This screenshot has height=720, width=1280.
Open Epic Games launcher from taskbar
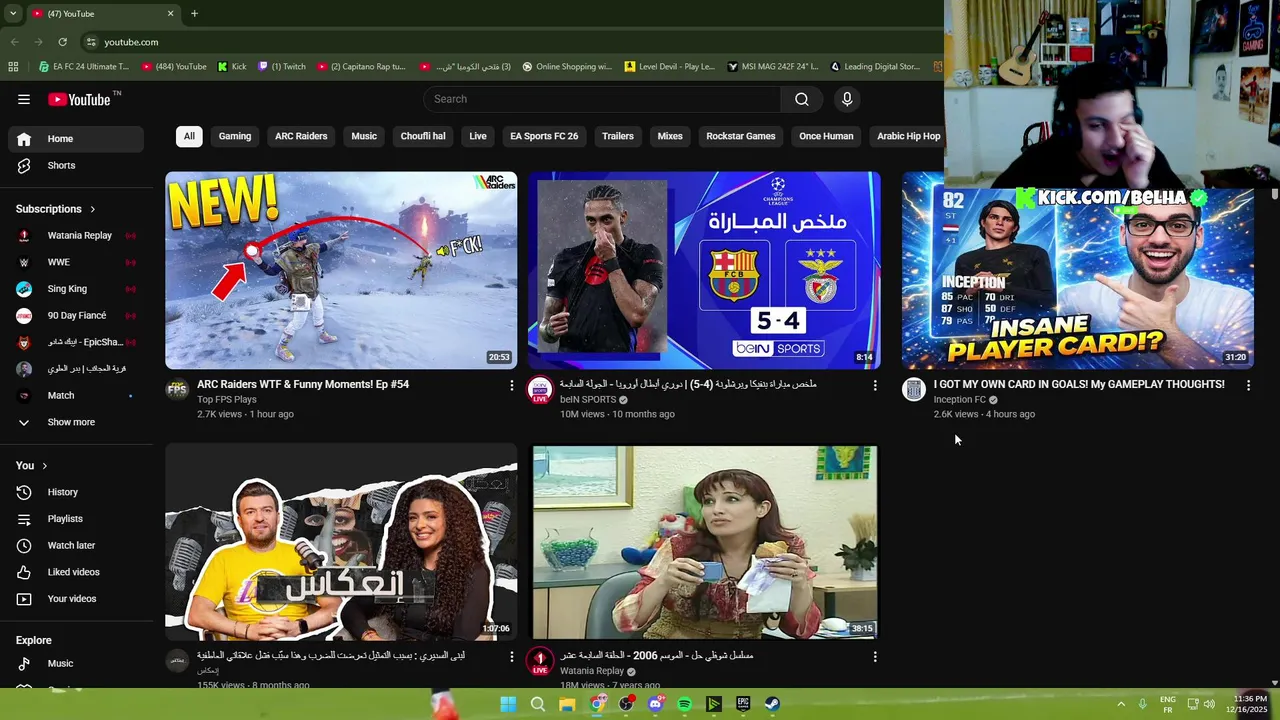pos(743,704)
